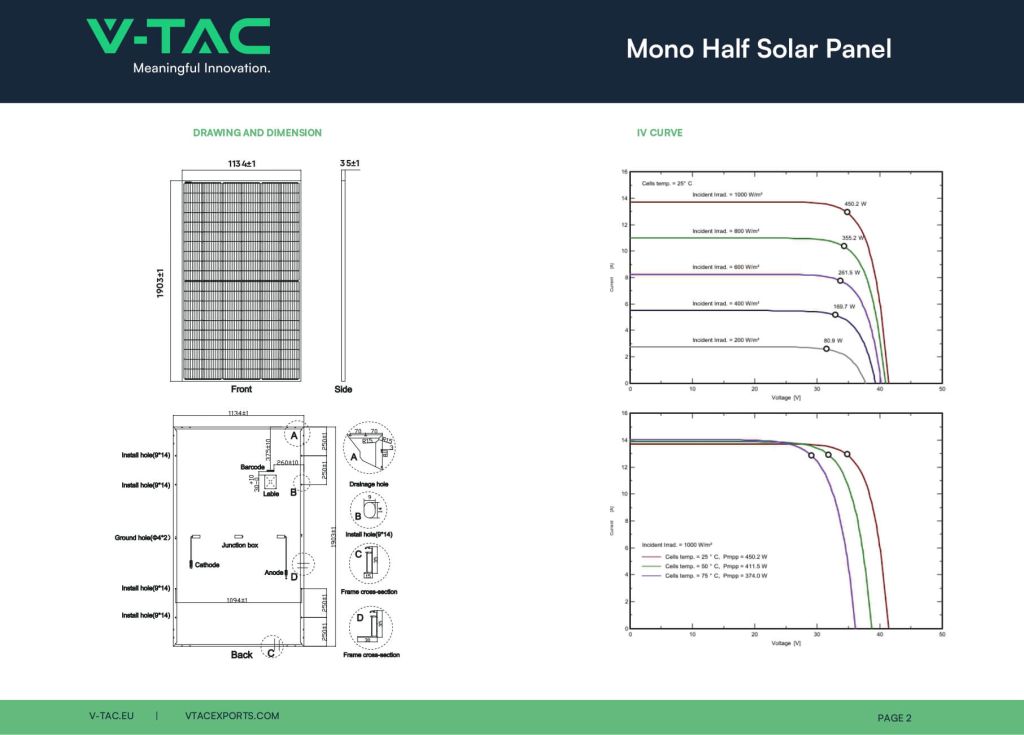
Task: Click the IV CURVE section heading
Action: pyautogui.click(x=660, y=133)
